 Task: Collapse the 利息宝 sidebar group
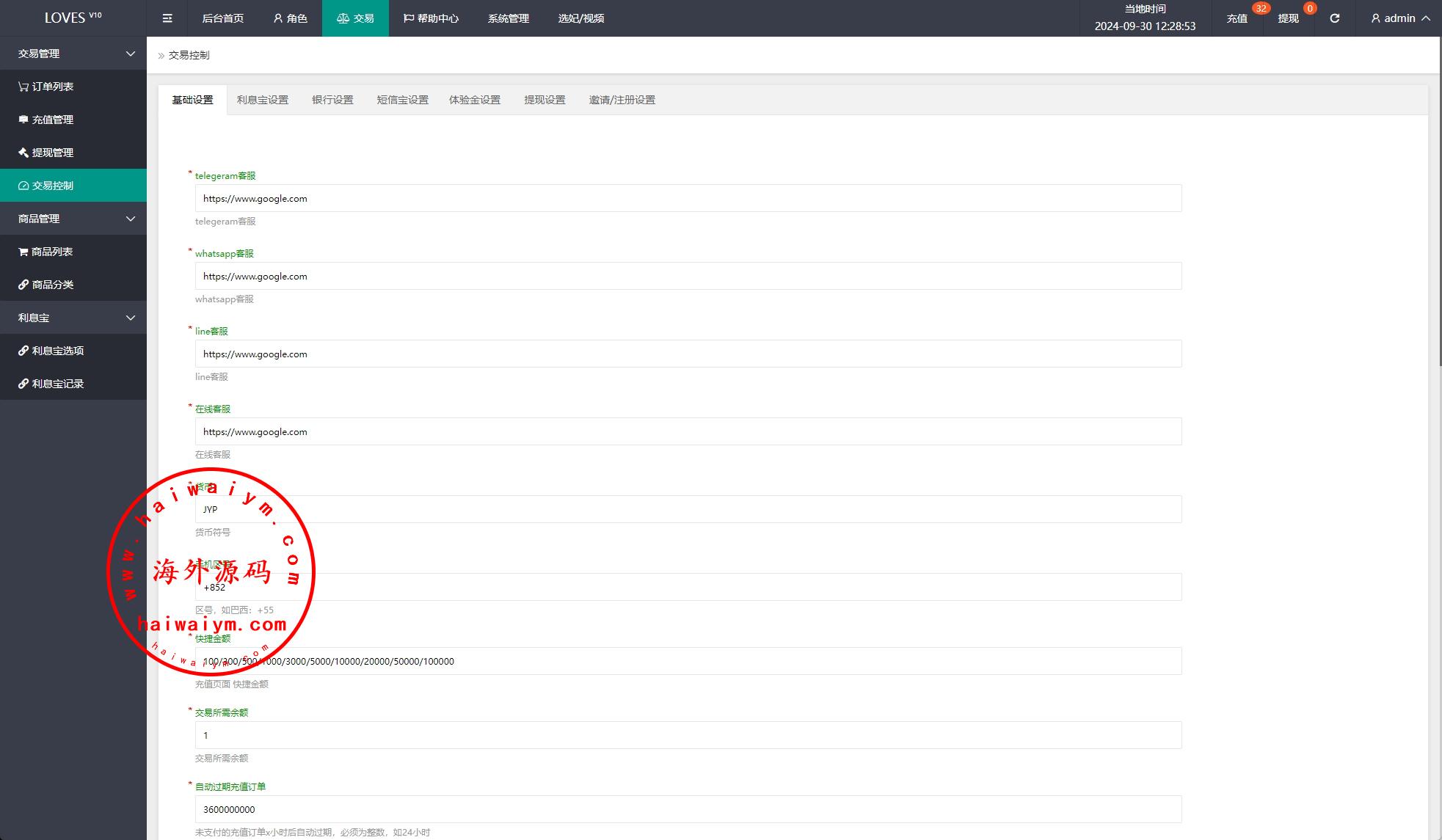coord(73,318)
